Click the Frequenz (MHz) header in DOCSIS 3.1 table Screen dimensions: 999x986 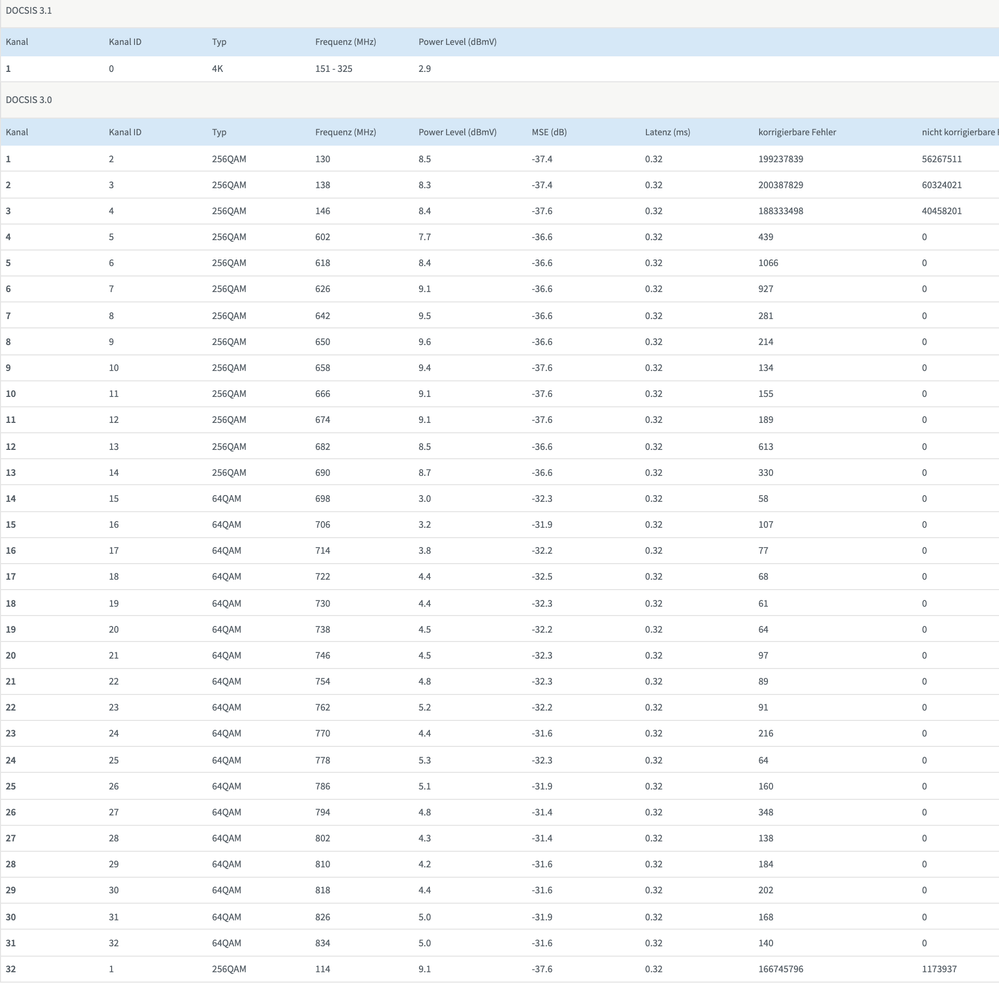coord(345,42)
